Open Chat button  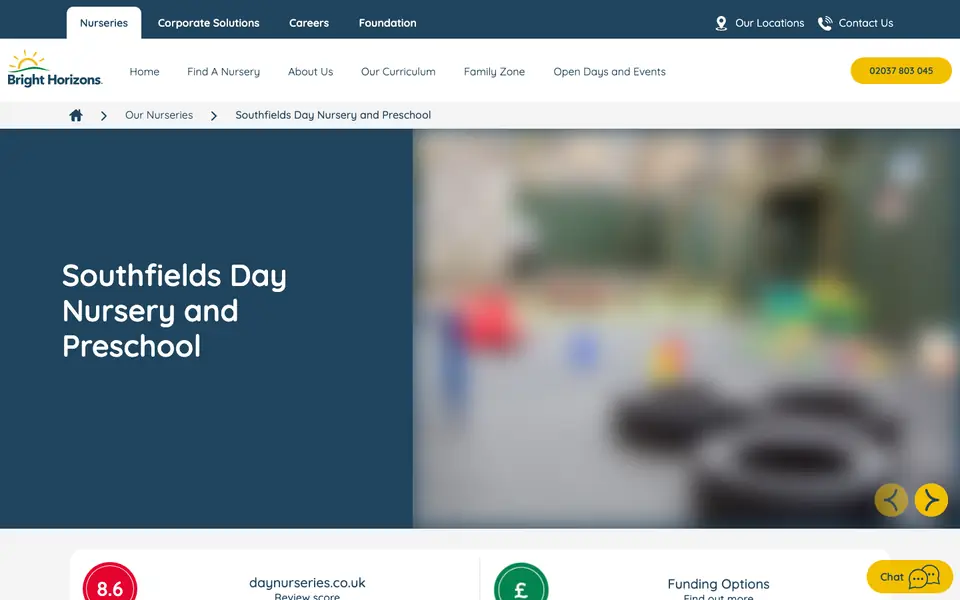(909, 577)
